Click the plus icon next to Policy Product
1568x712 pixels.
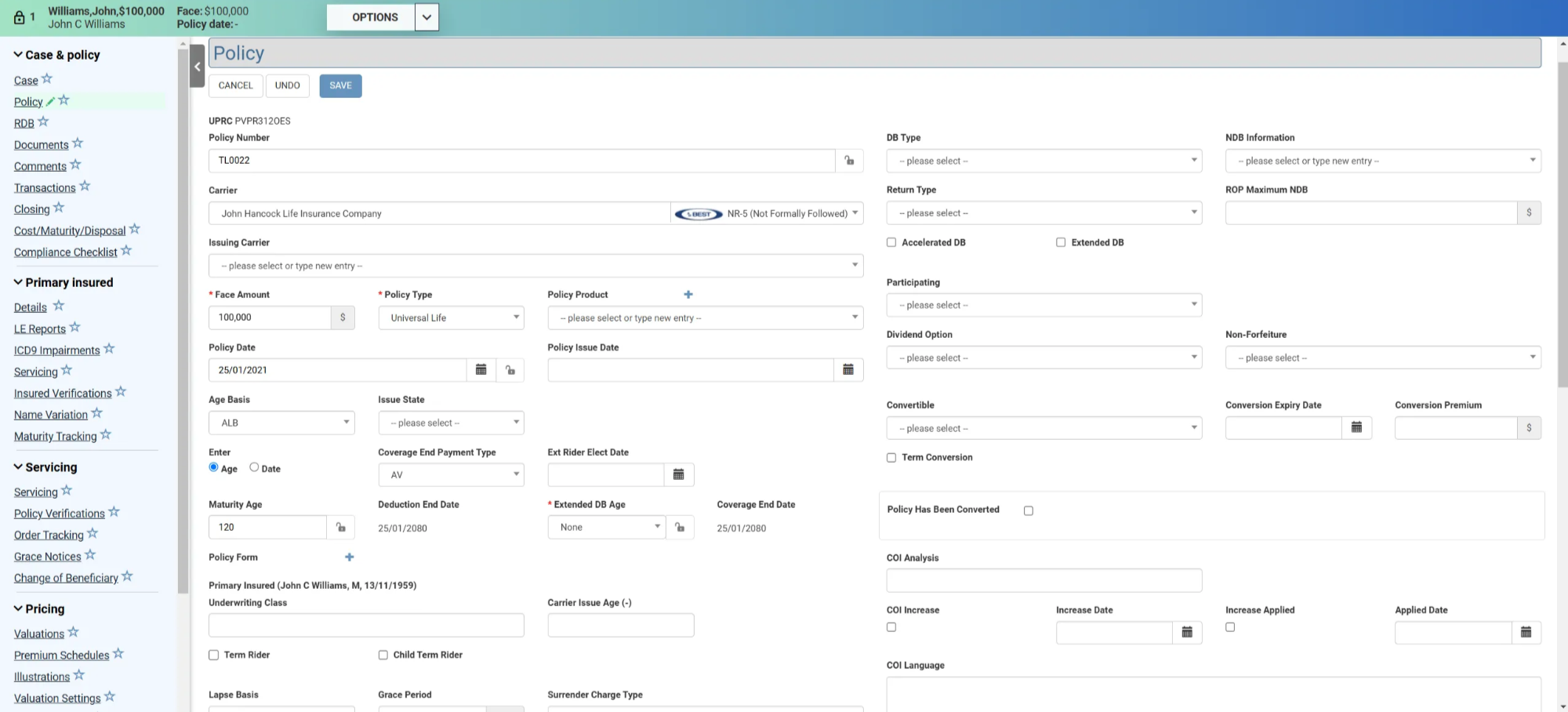(x=688, y=295)
